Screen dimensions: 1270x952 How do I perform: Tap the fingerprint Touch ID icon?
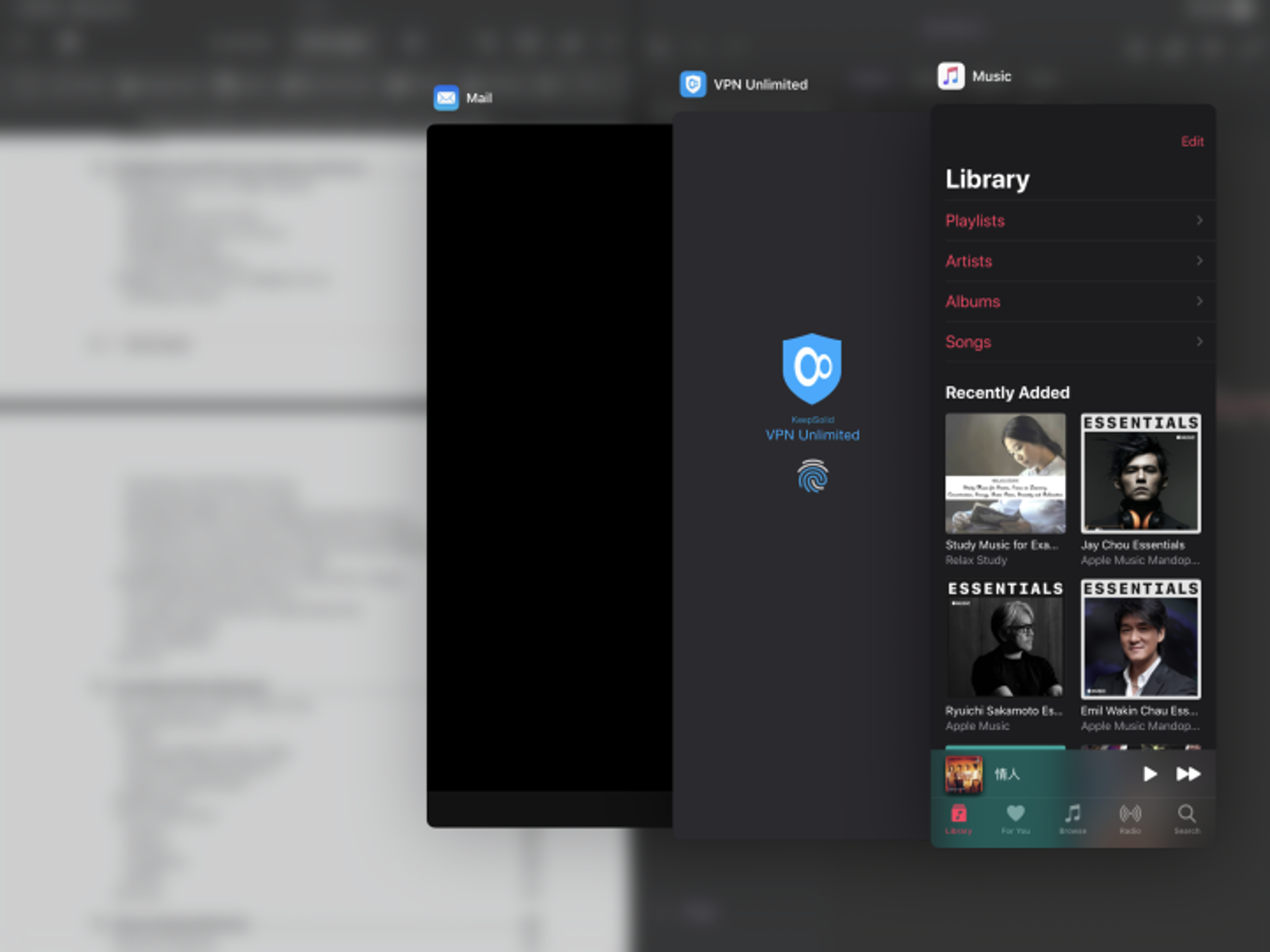click(x=812, y=476)
